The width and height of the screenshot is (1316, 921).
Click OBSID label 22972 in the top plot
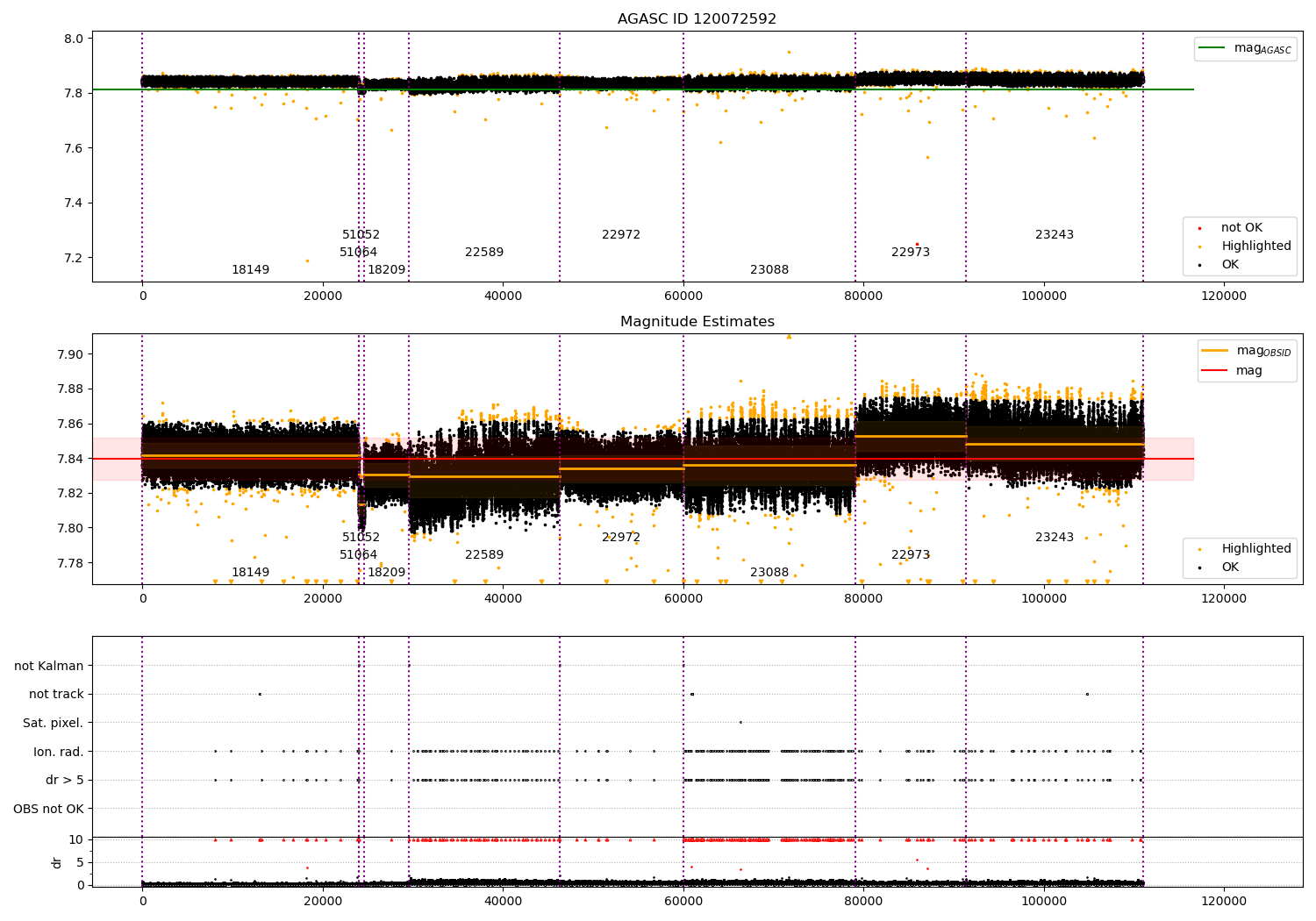tap(621, 235)
